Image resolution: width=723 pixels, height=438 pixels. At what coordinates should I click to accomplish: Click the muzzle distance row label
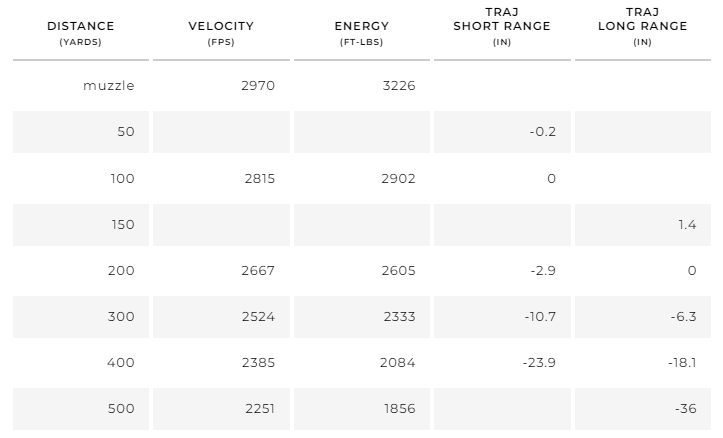pyautogui.click(x=109, y=86)
